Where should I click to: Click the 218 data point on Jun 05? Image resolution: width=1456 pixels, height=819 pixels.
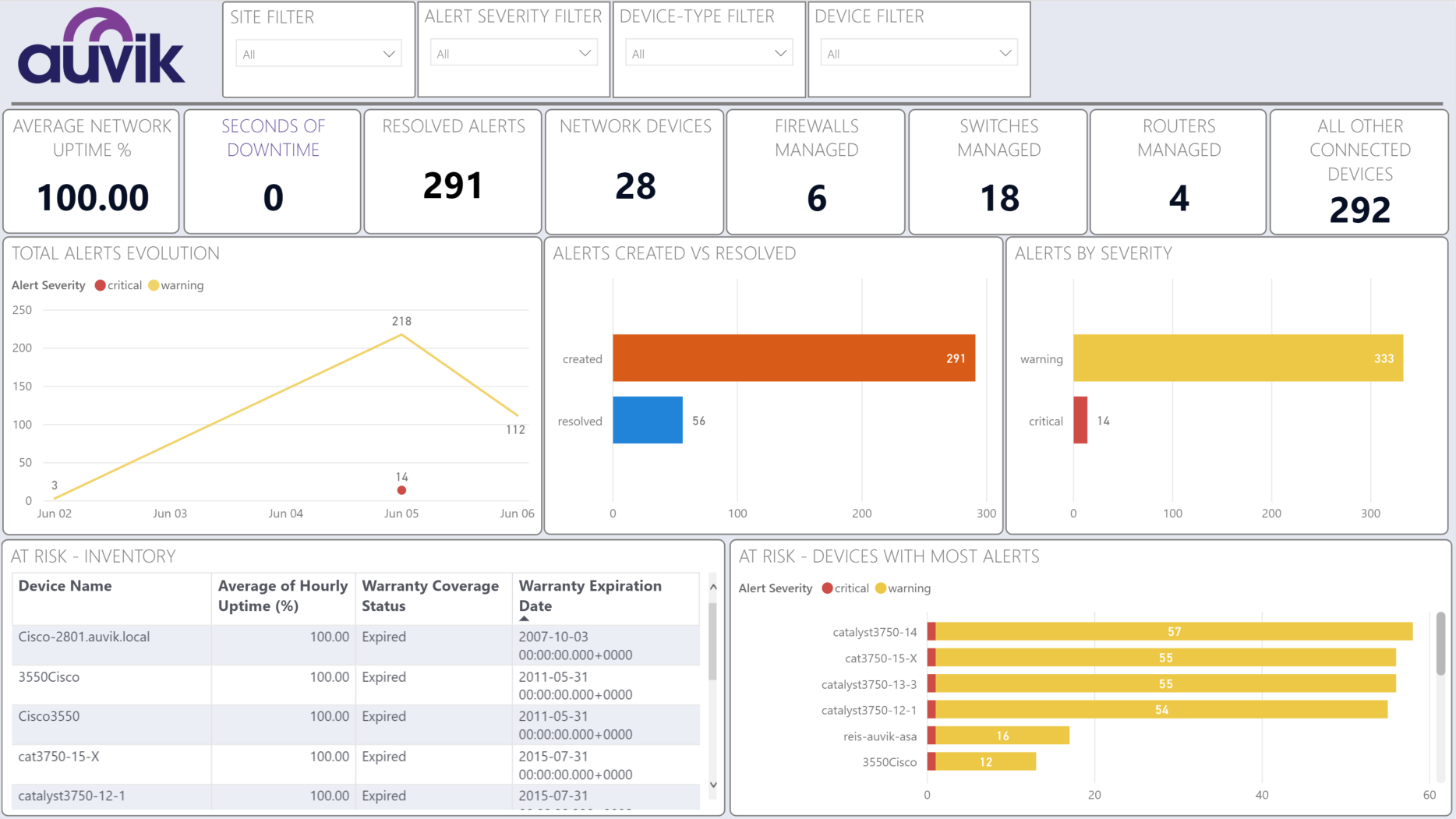click(x=401, y=335)
